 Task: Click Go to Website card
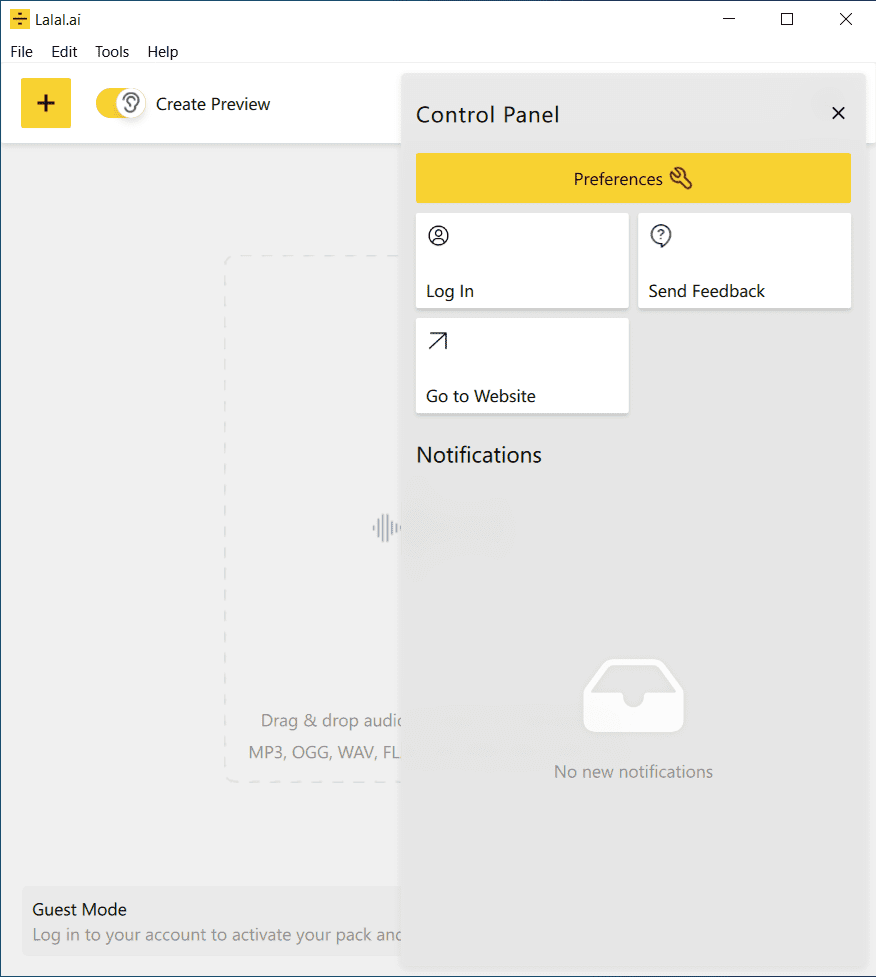[522, 366]
